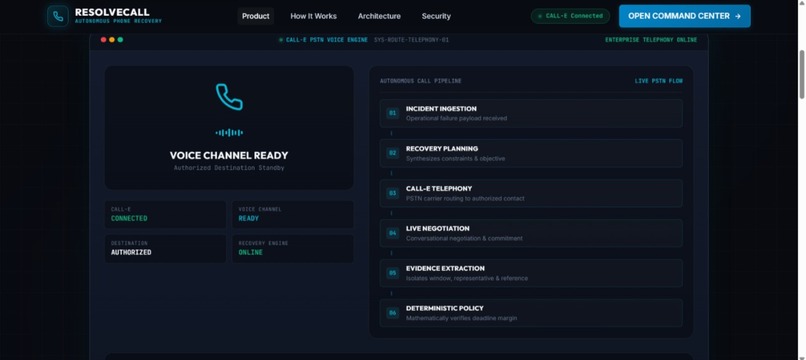This screenshot has height=360, width=806.
Task: Click the DESTINATION AUTHORIZED status tile
Action: coord(166,248)
